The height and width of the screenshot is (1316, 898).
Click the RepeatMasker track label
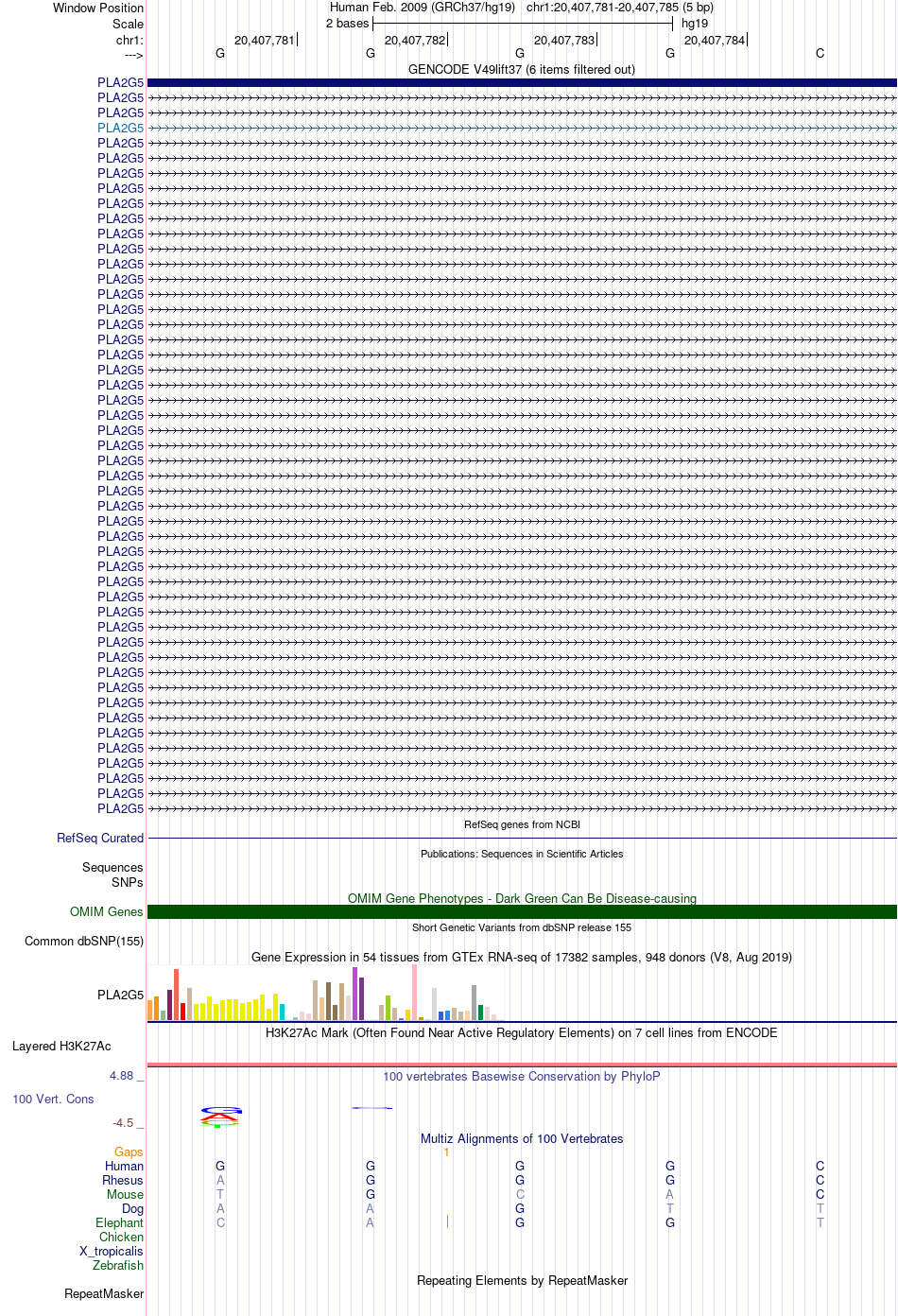[104, 1293]
